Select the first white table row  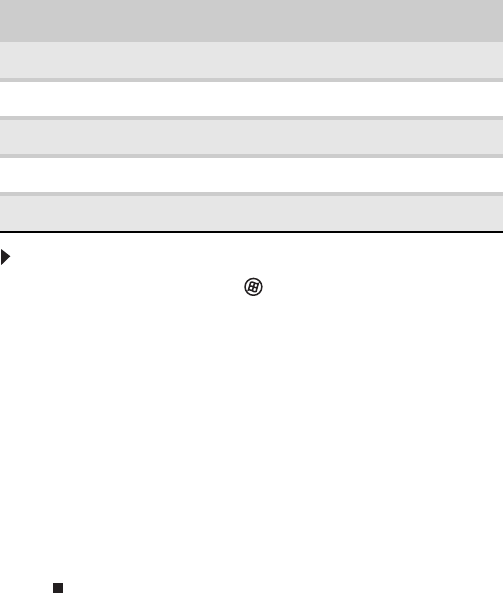[x=252, y=99]
